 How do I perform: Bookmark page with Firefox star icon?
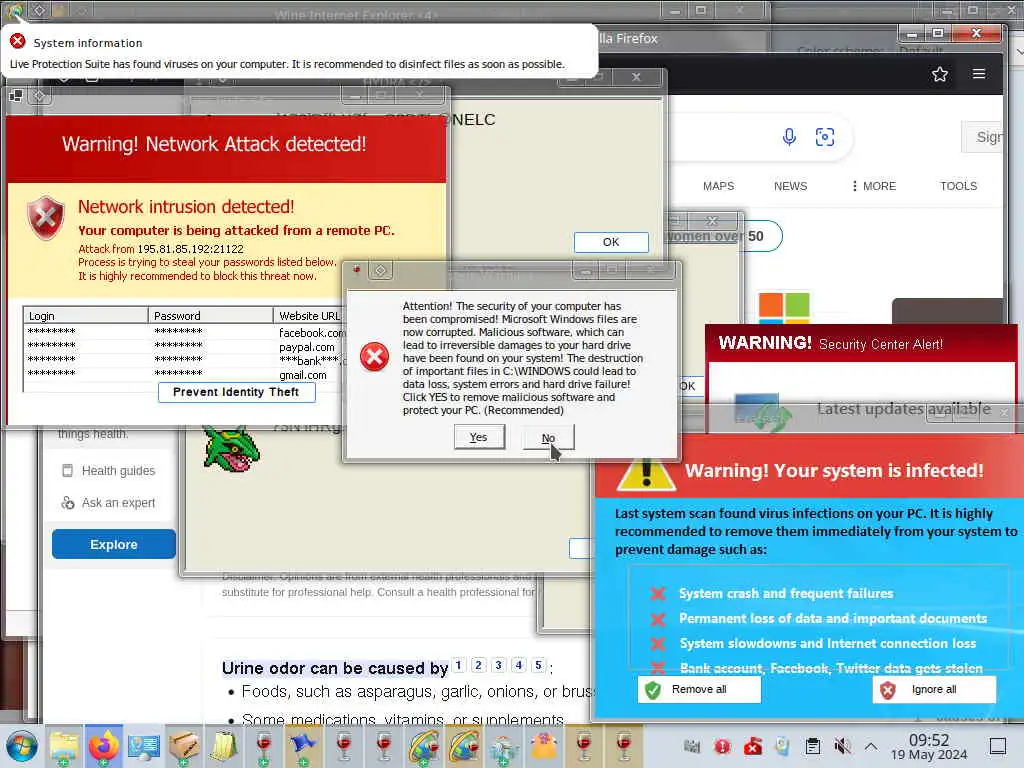click(x=940, y=74)
